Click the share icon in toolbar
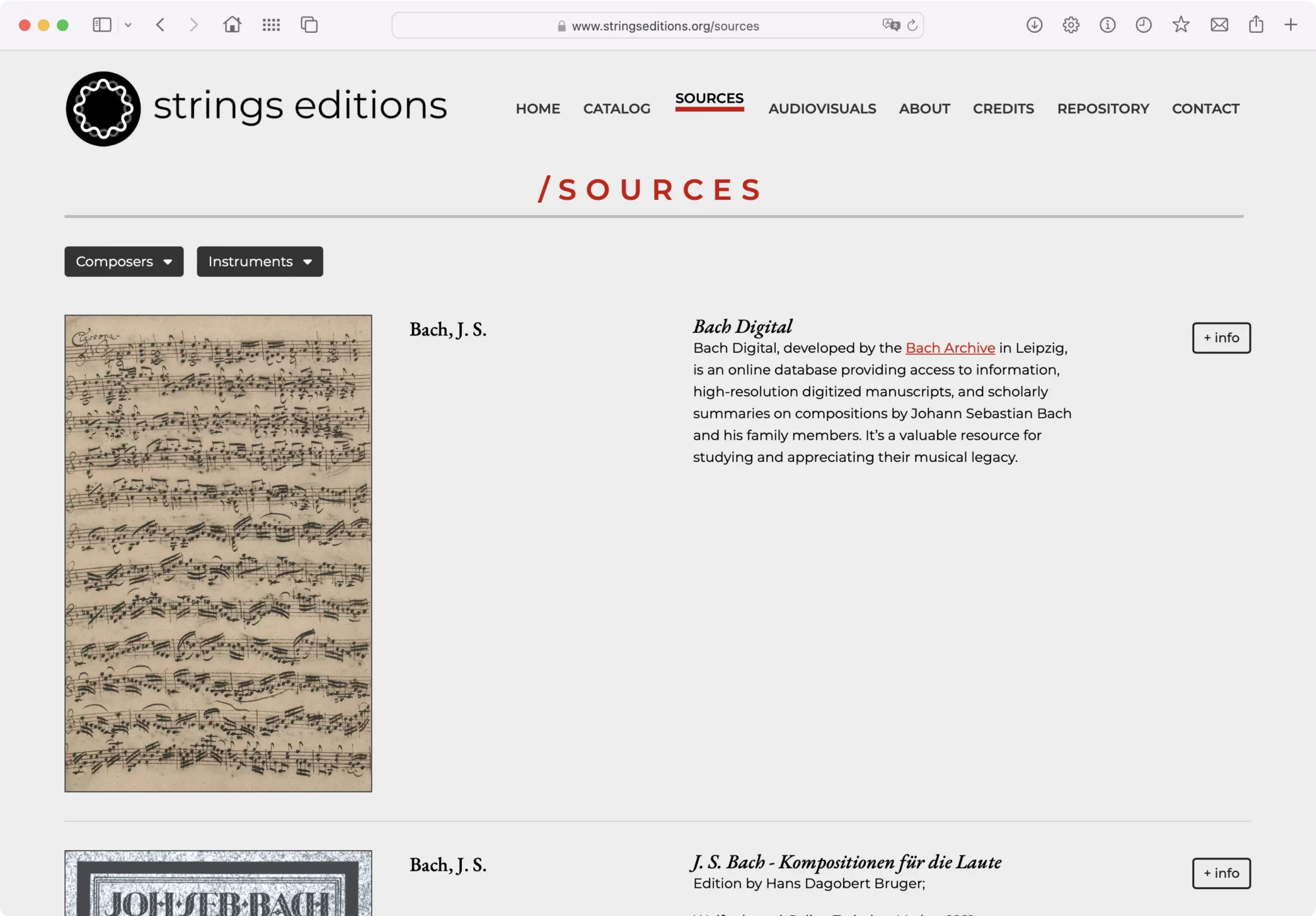 tap(1255, 25)
